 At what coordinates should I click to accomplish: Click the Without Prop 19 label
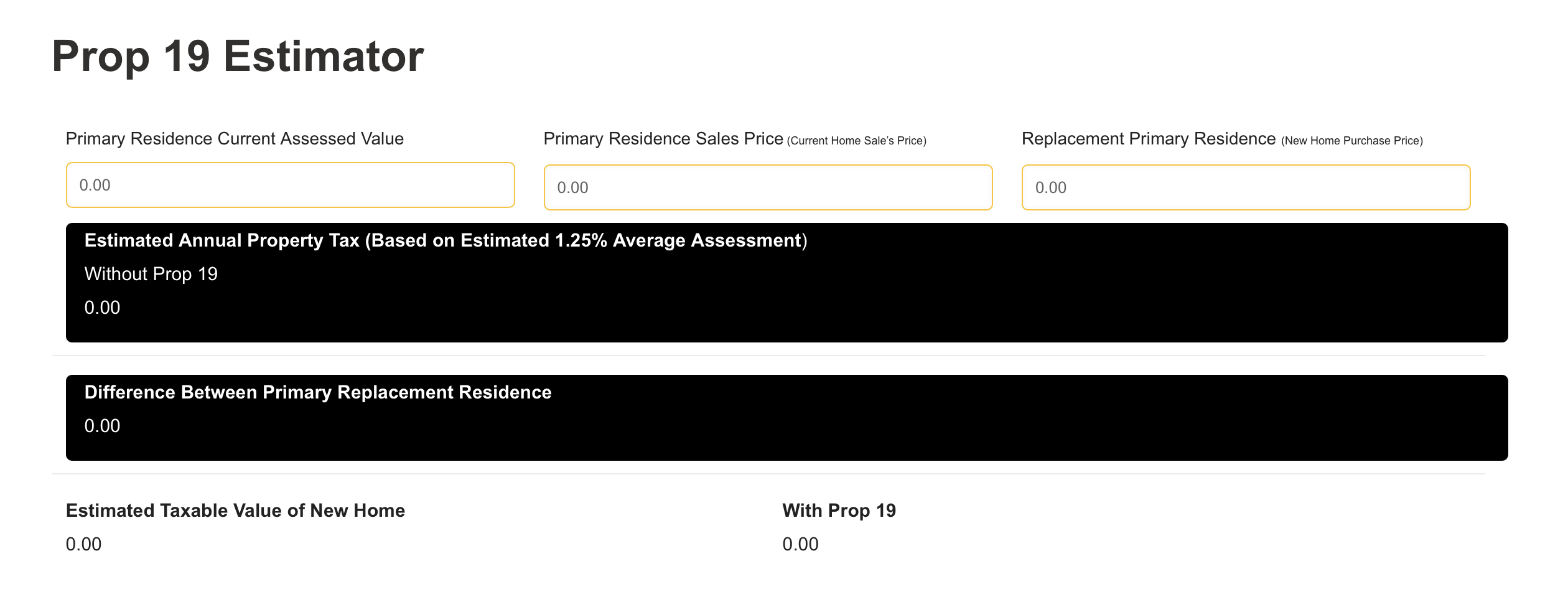coord(151,274)
